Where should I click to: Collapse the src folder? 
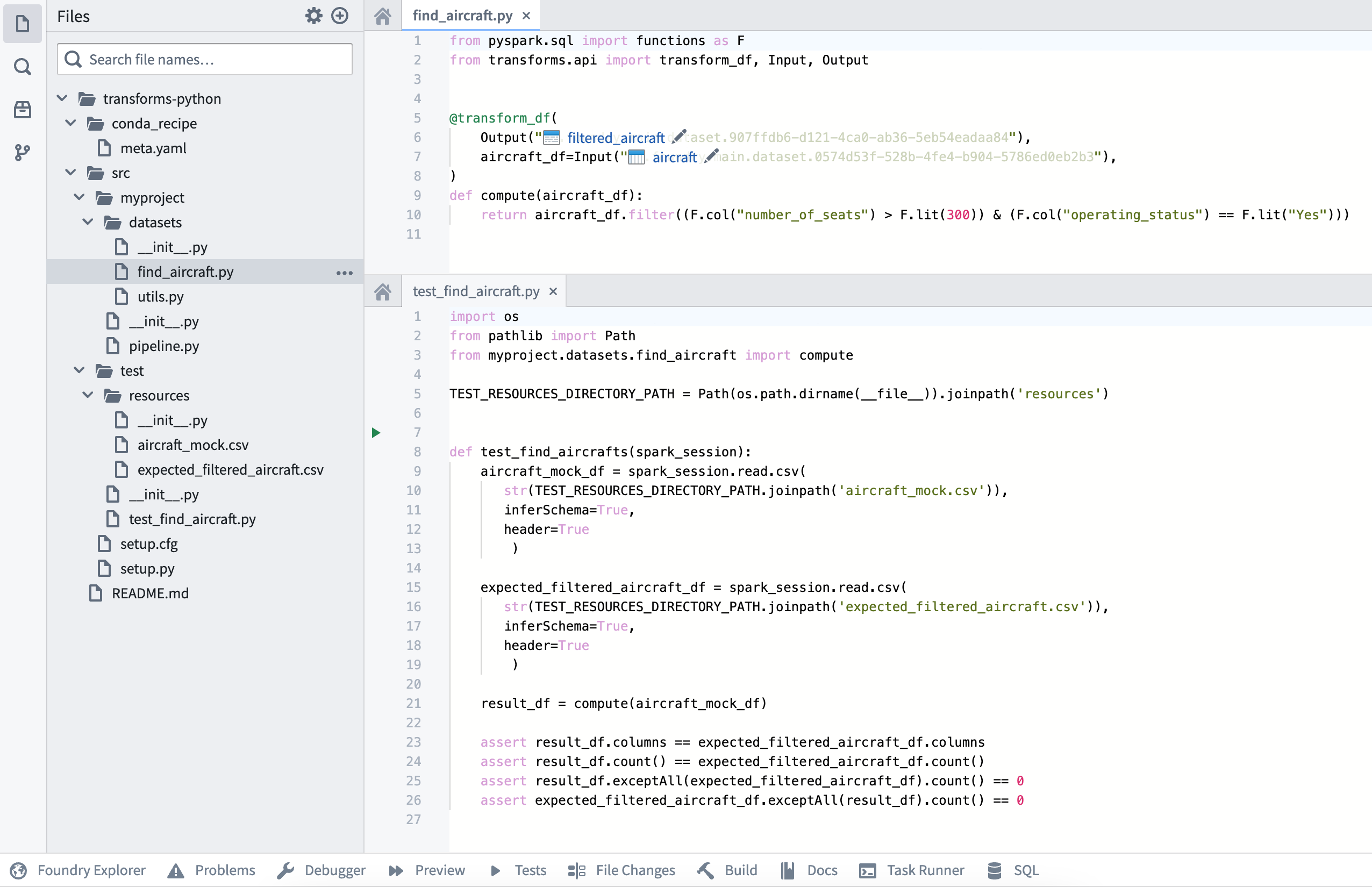coord(71,172)
